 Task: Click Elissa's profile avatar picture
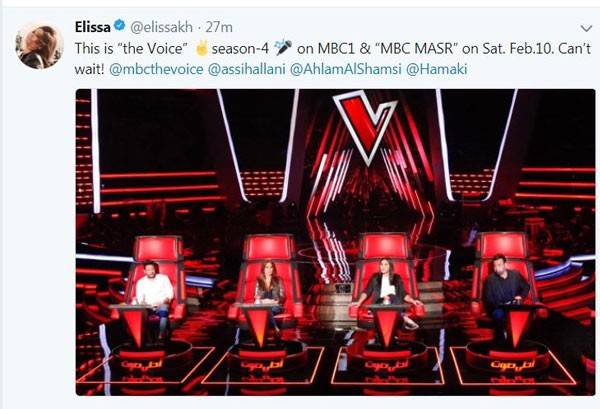pyautogui.click(x=40, y=45)
